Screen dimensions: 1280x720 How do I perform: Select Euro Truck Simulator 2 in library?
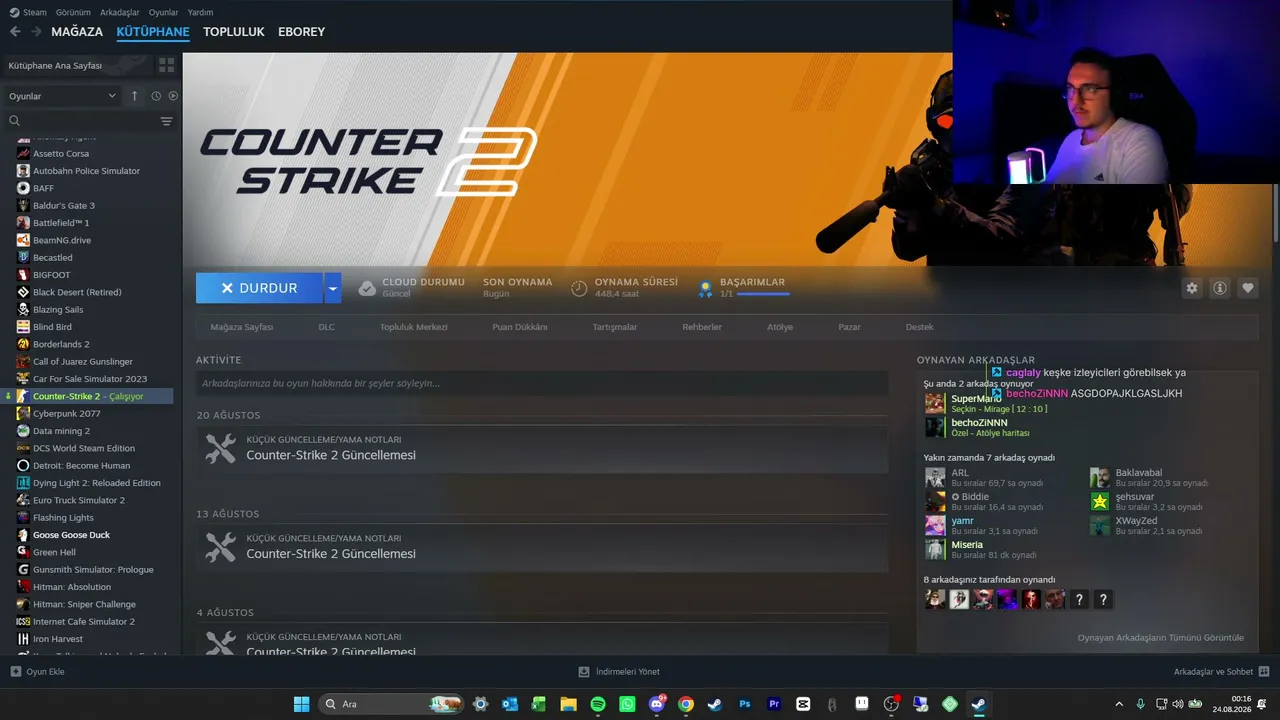tap(79, 500)
